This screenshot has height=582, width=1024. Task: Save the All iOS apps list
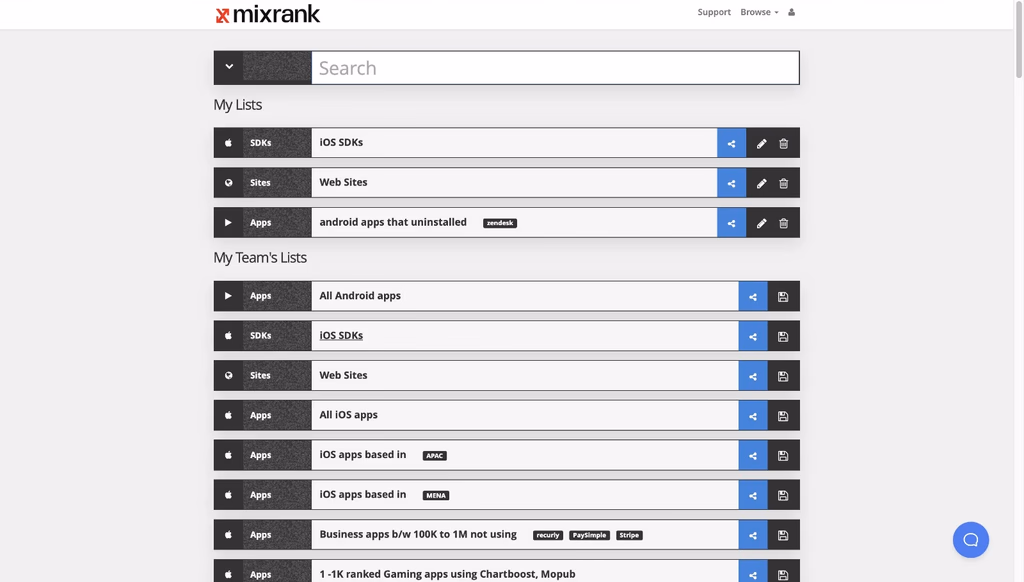[x=783, y=416]
